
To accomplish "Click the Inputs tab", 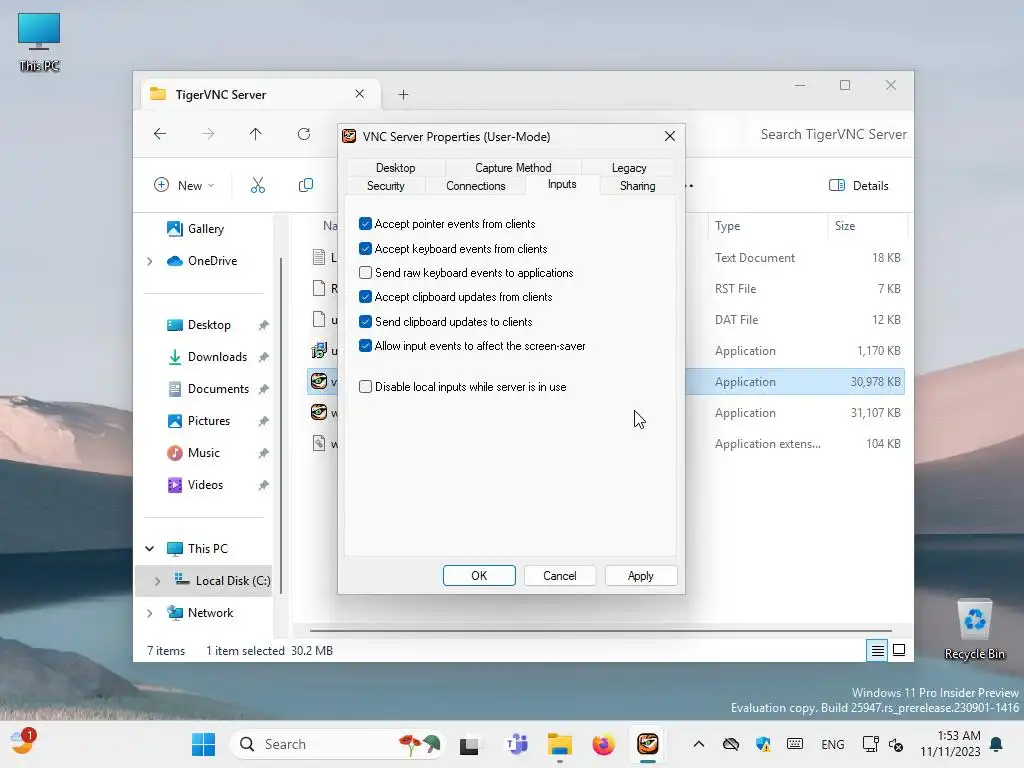I will (x=562, y=185).
